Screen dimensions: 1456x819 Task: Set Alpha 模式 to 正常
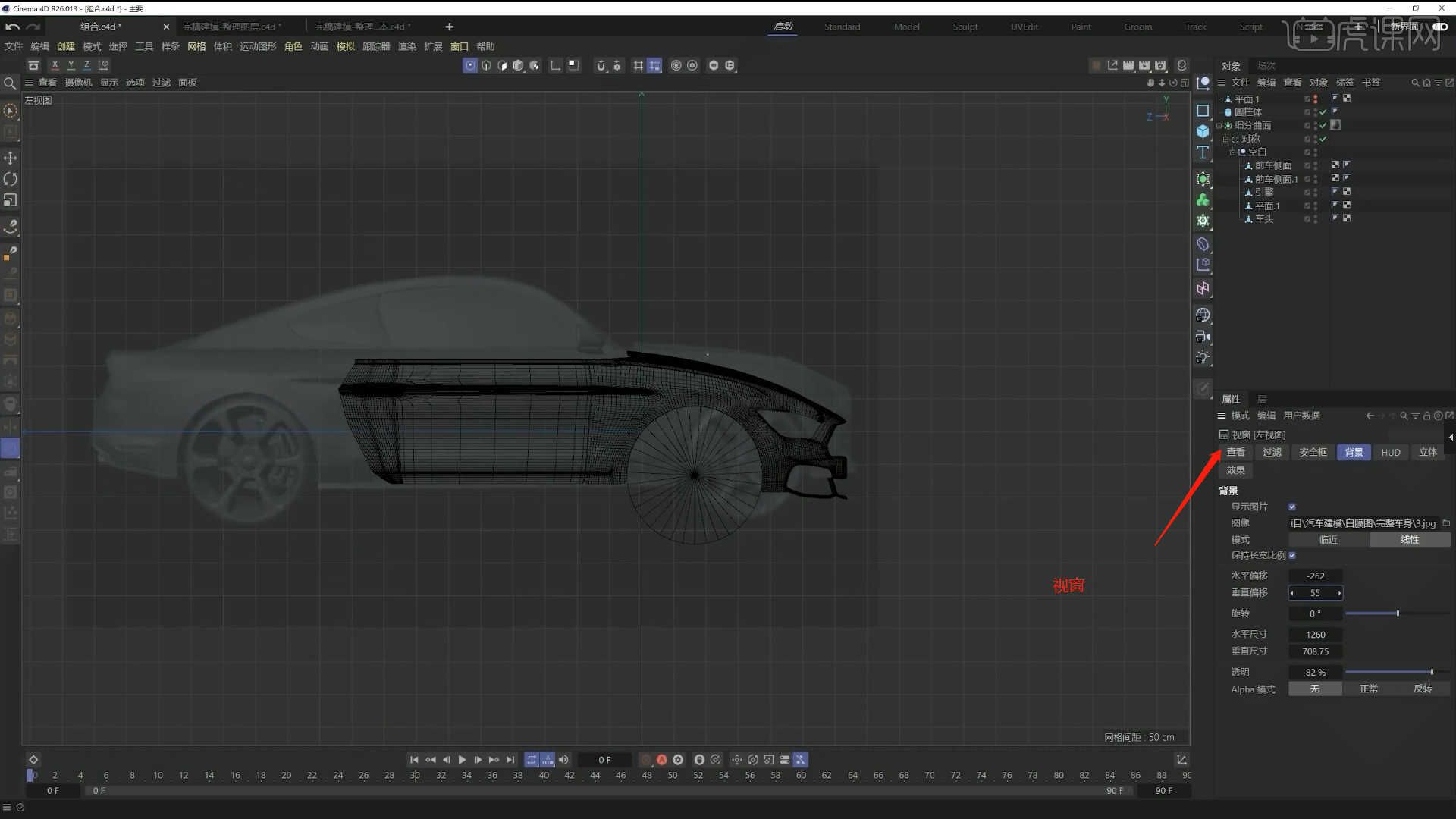[1369, 689]
